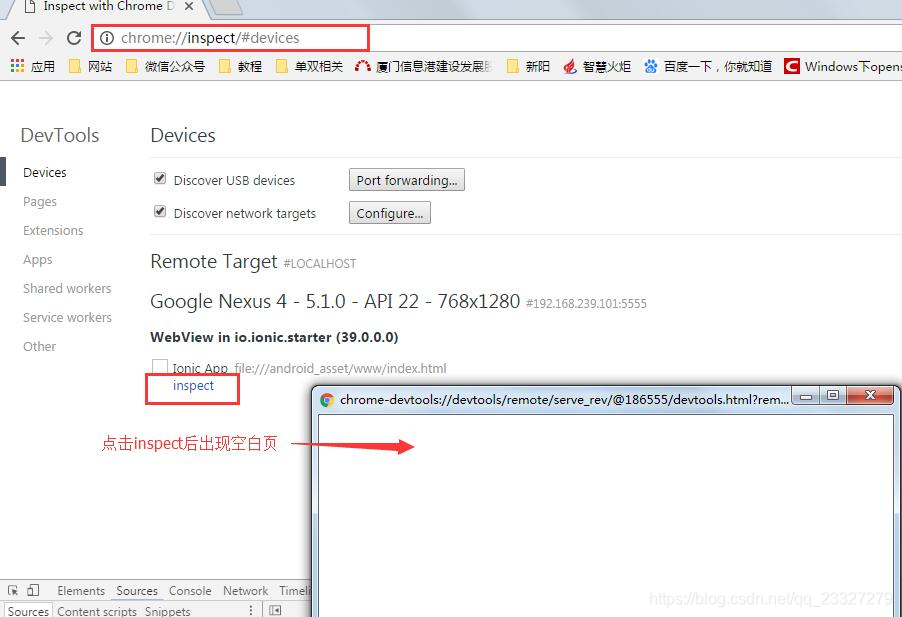Click the Chrome icon in devtools popup title

tap(327, 400)
